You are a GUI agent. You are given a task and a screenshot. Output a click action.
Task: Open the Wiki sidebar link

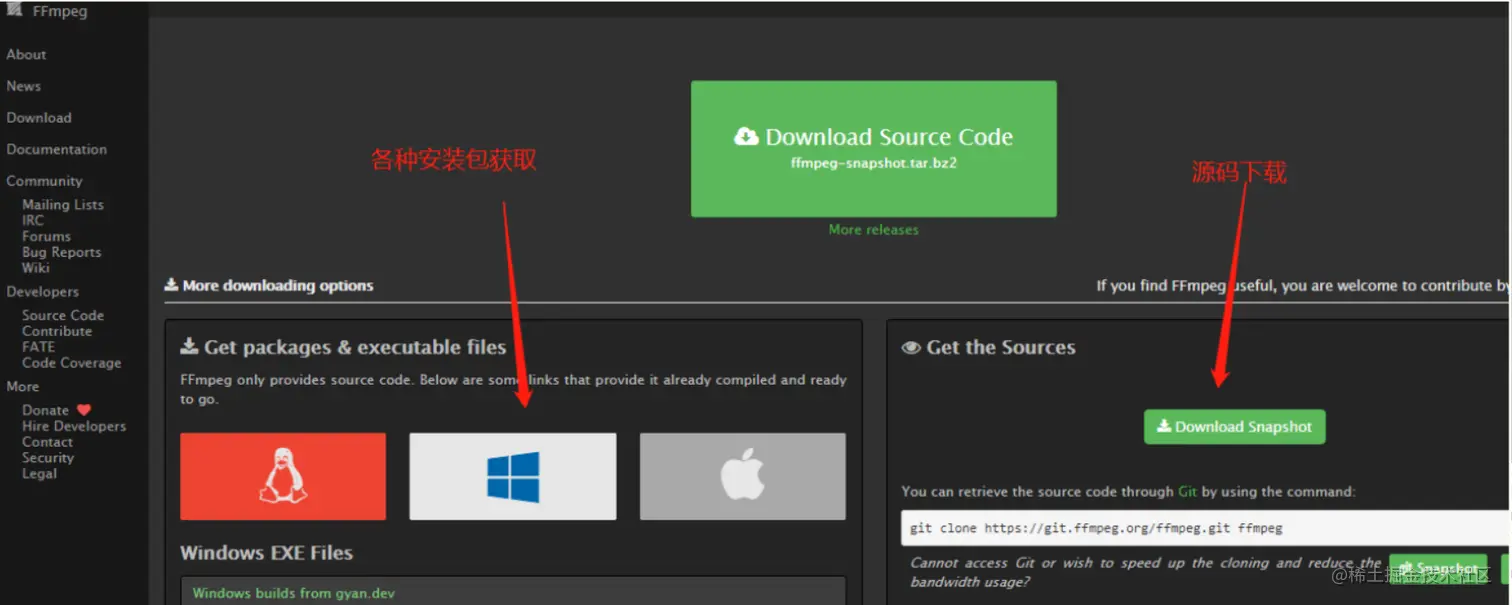tap(35, 268)
